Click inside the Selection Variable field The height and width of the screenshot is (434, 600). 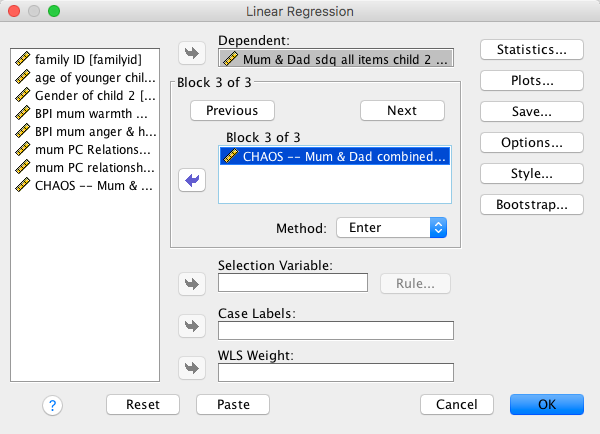pyautogui.click(x=293, y=283)
